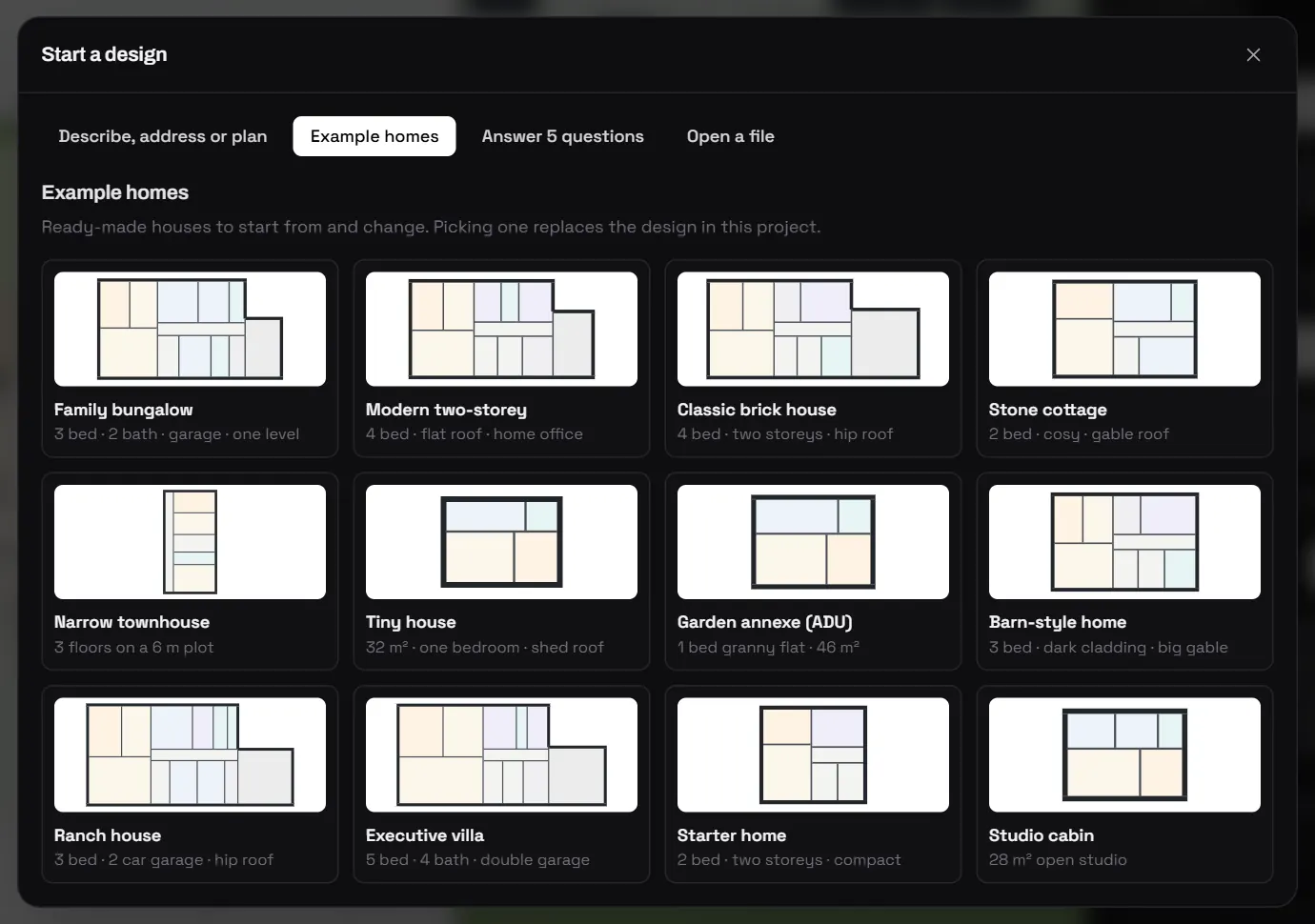Click "2 bed · cosy · gable roof" description
Image resolution: width=1315 pixels, height=924 pixels.
point(1079,434)
